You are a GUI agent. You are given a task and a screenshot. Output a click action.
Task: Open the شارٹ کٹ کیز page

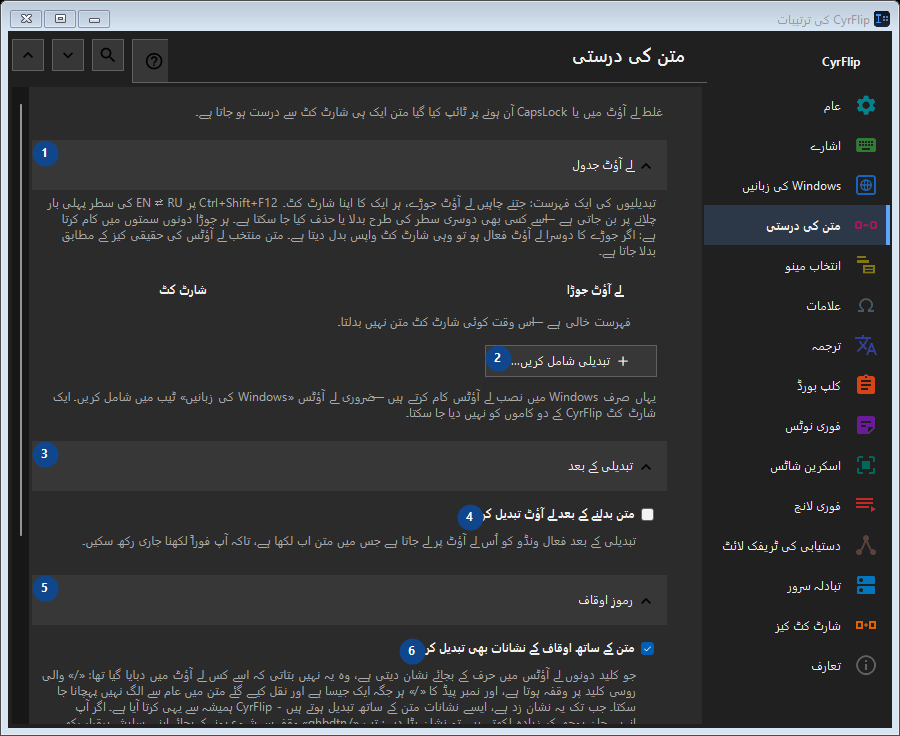coord(797,625)
